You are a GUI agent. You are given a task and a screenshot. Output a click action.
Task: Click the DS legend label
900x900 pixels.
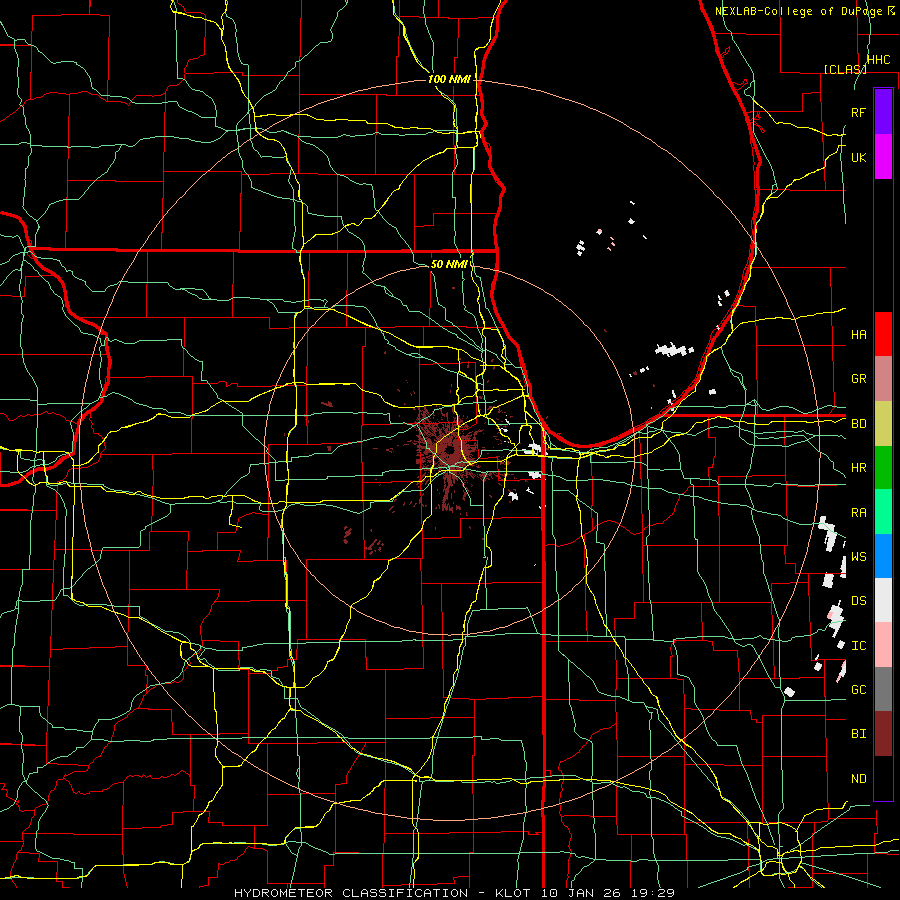pyautogui.click(x=859, y=601)
